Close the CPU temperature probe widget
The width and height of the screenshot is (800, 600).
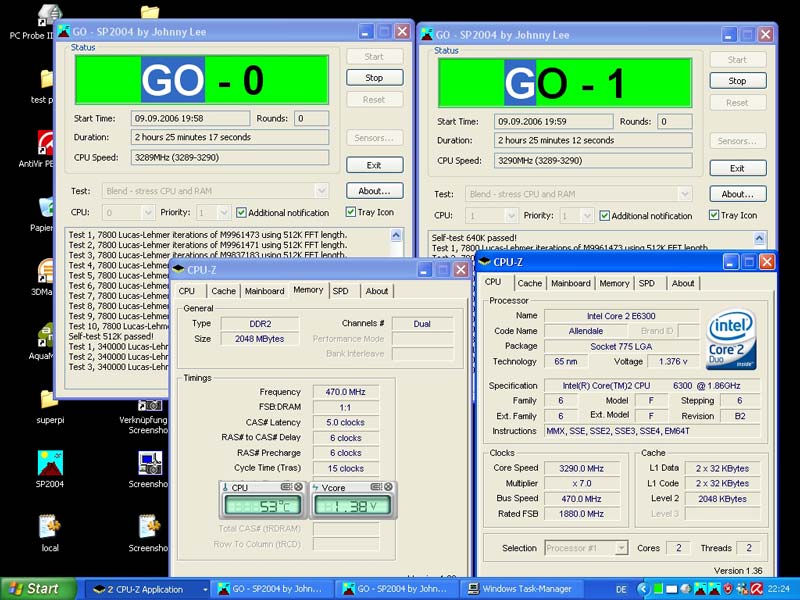click(x=298, y=487)
